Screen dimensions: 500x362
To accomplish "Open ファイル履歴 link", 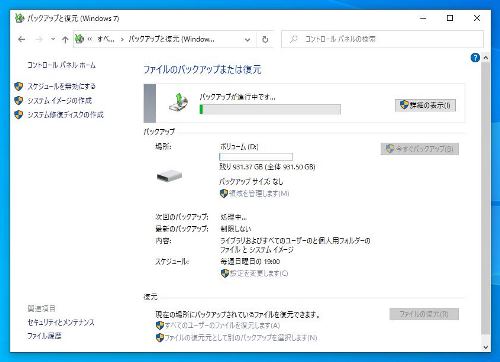I will 44,336.
